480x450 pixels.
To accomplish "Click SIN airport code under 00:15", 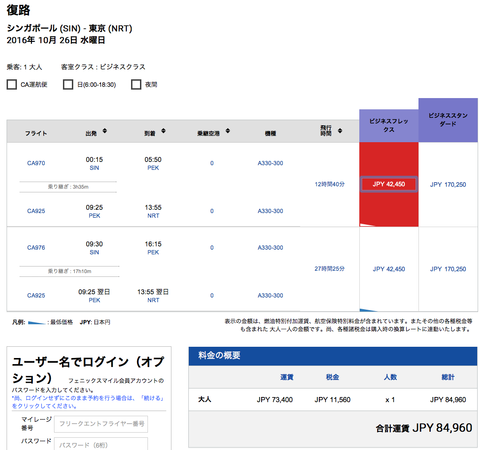I will [94, 168].
